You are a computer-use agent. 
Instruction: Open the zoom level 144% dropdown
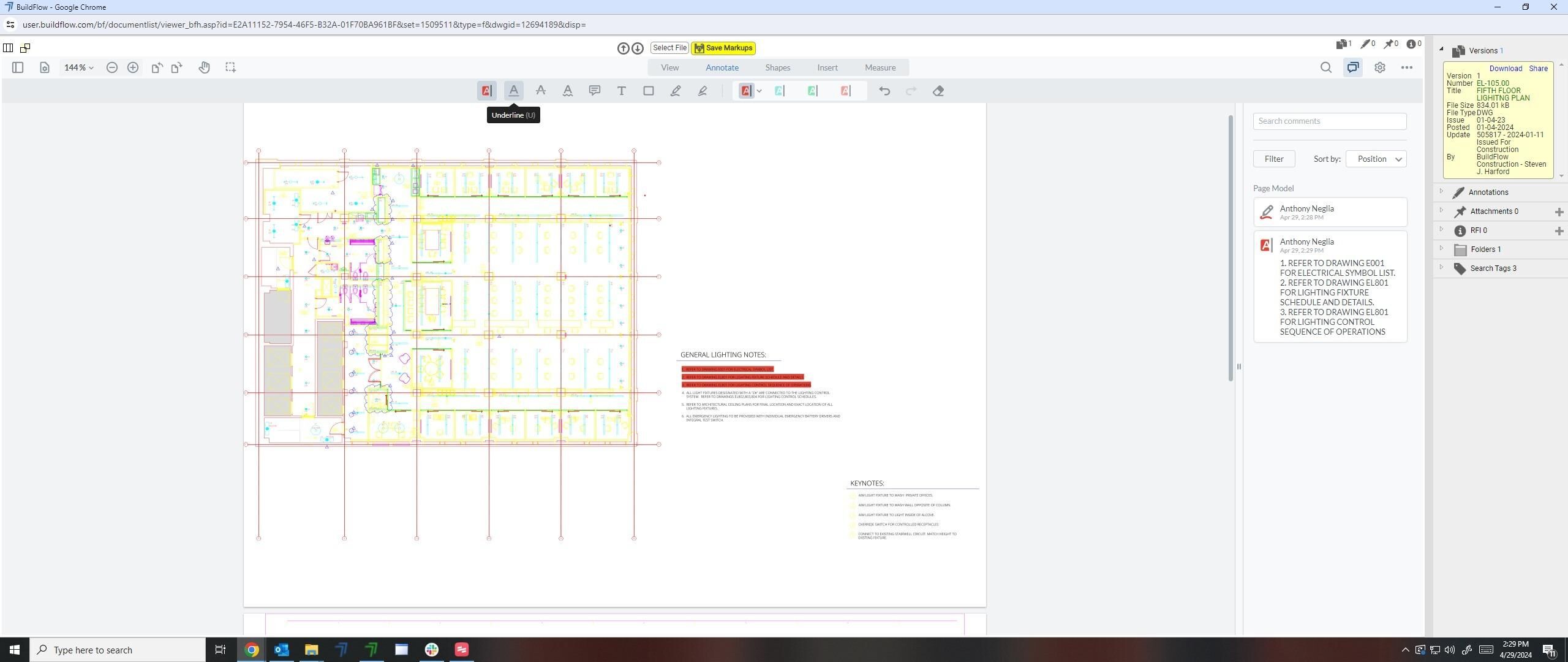79,67
